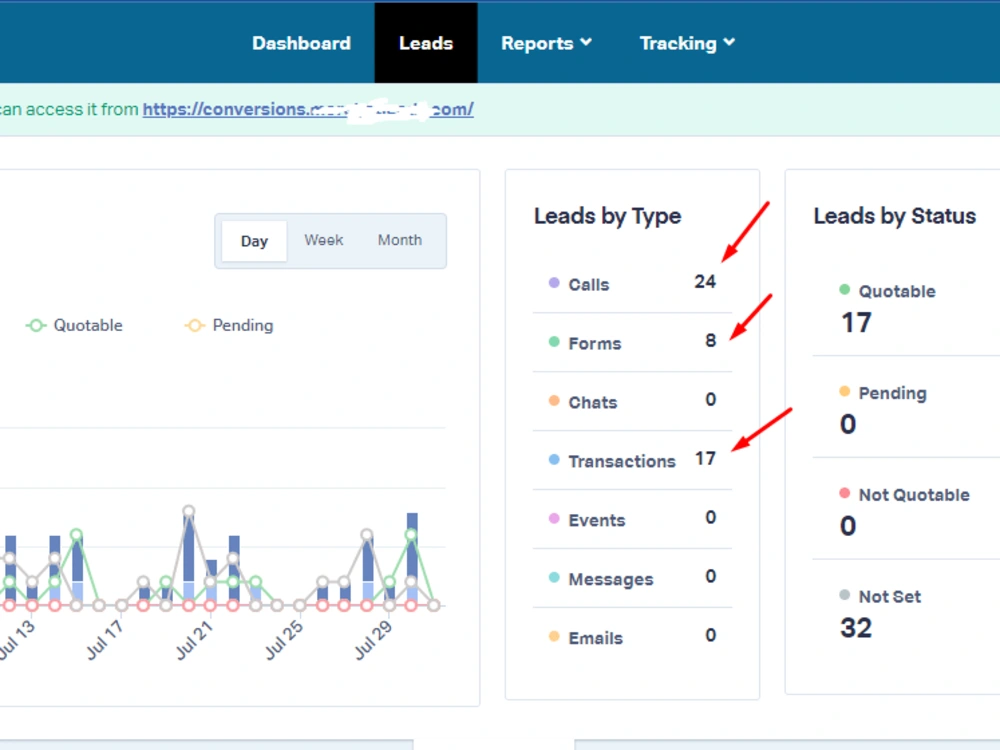
Task: Click the Pending status label
Action: pyautogui.click(x=892, y=393)
